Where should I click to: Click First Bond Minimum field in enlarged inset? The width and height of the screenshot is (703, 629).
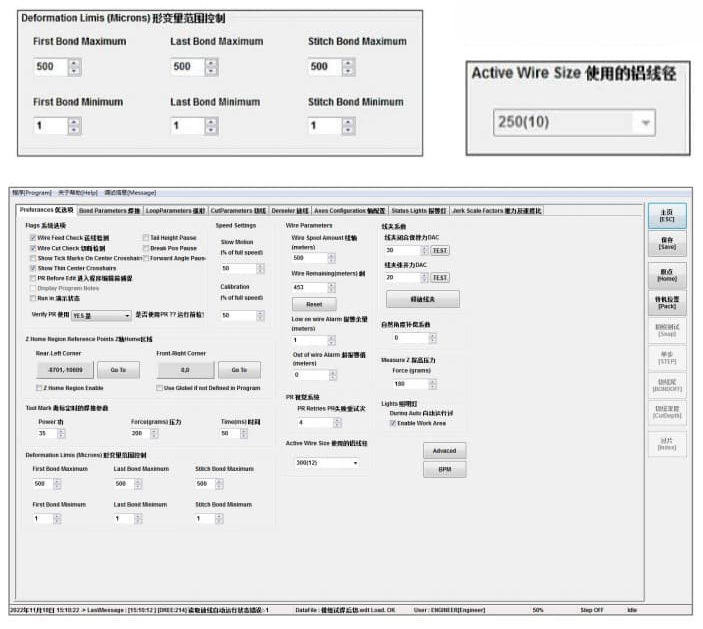point(51,126)
